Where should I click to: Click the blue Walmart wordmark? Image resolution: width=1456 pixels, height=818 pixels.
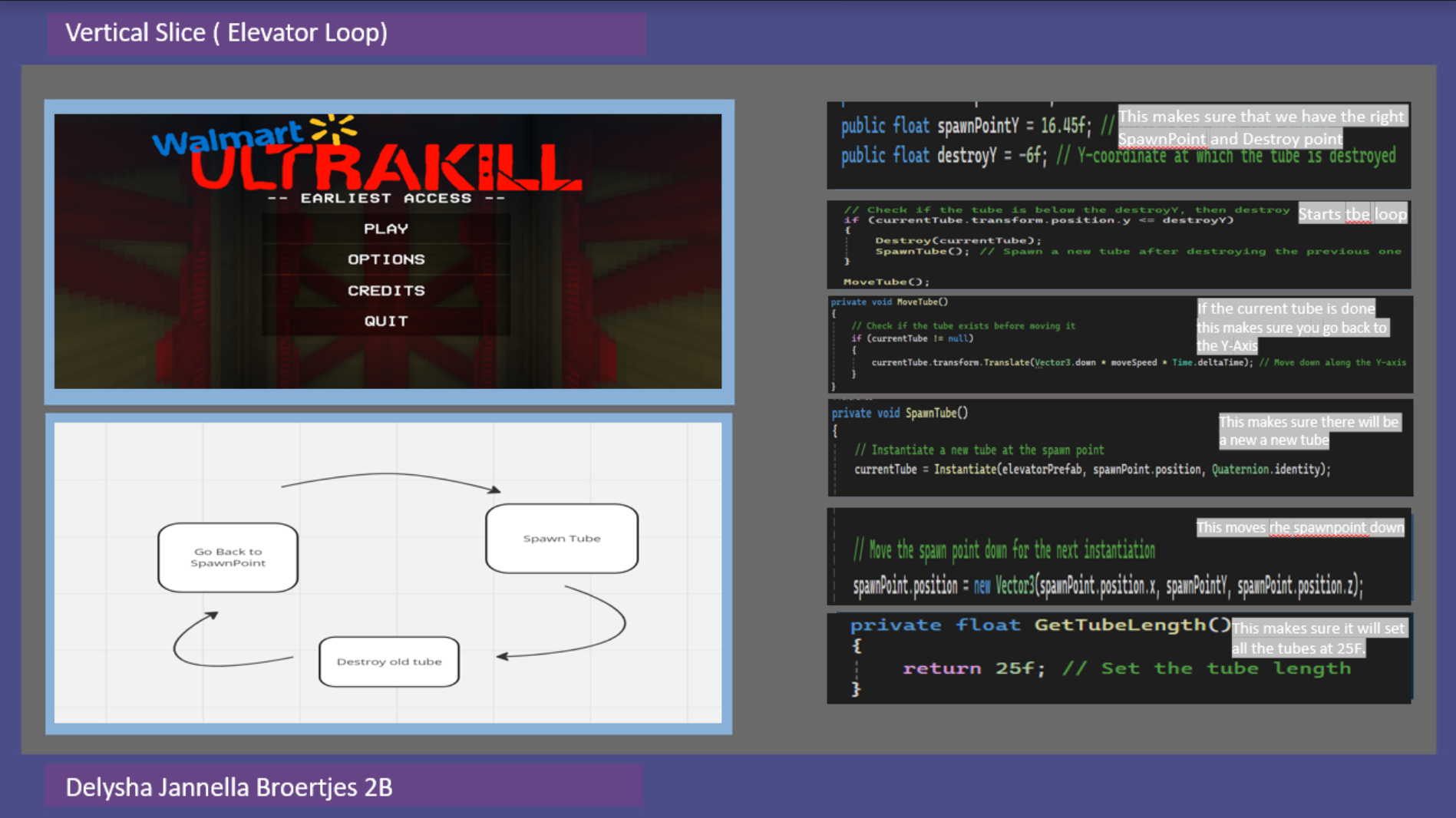(x=228, y=138)
